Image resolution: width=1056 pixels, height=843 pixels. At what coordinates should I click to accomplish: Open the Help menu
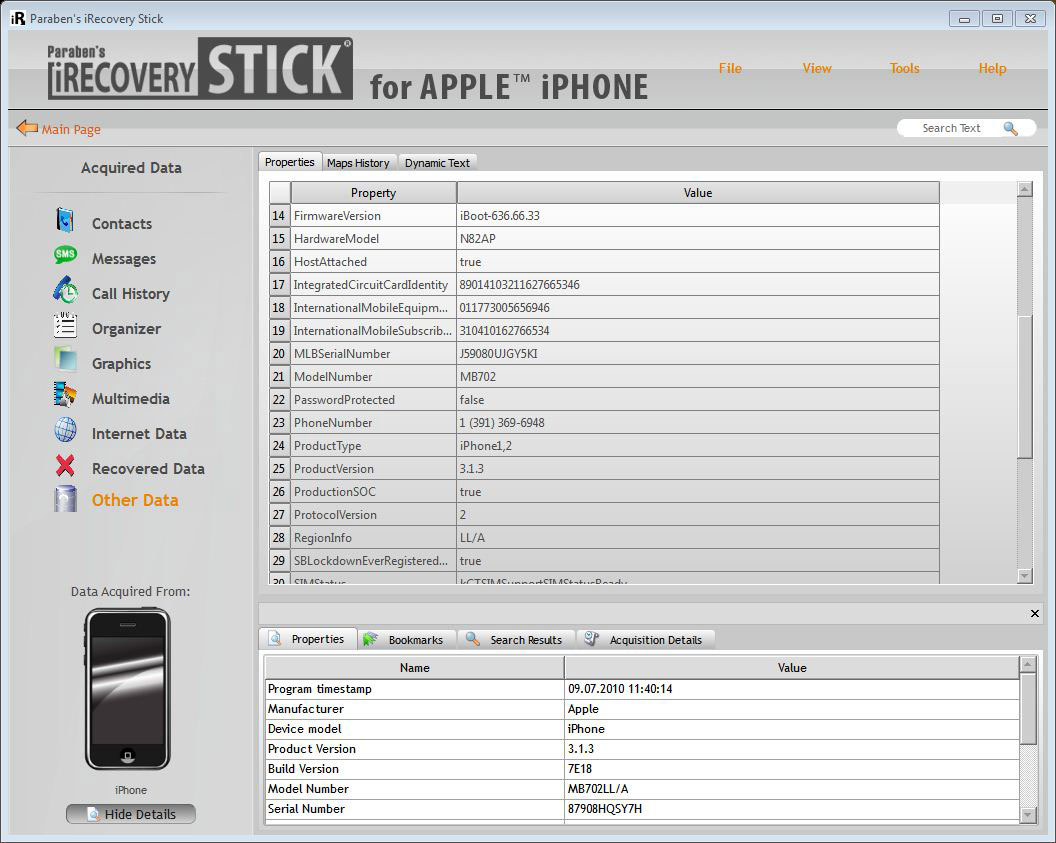[992, 68]
